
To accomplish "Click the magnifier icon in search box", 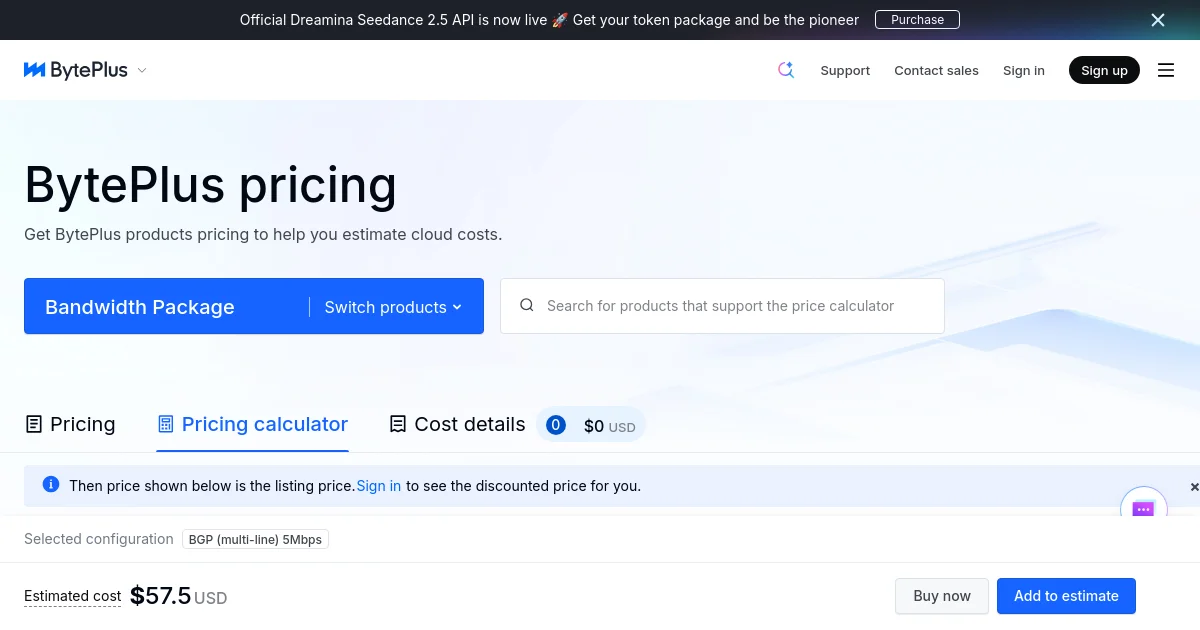I will (x=527, y=306).
